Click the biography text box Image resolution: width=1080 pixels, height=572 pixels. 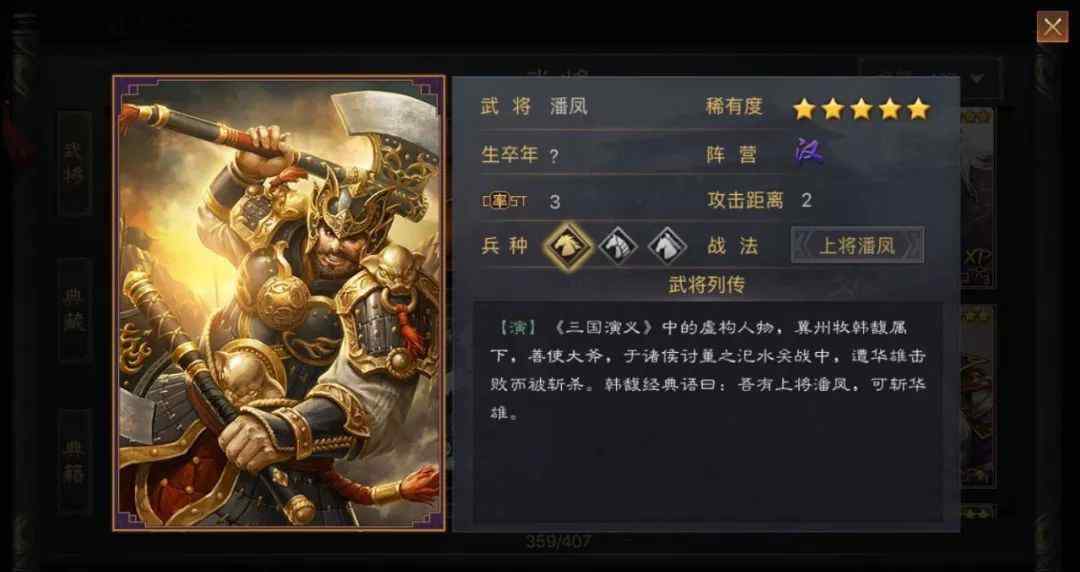[x=707, y=411]
